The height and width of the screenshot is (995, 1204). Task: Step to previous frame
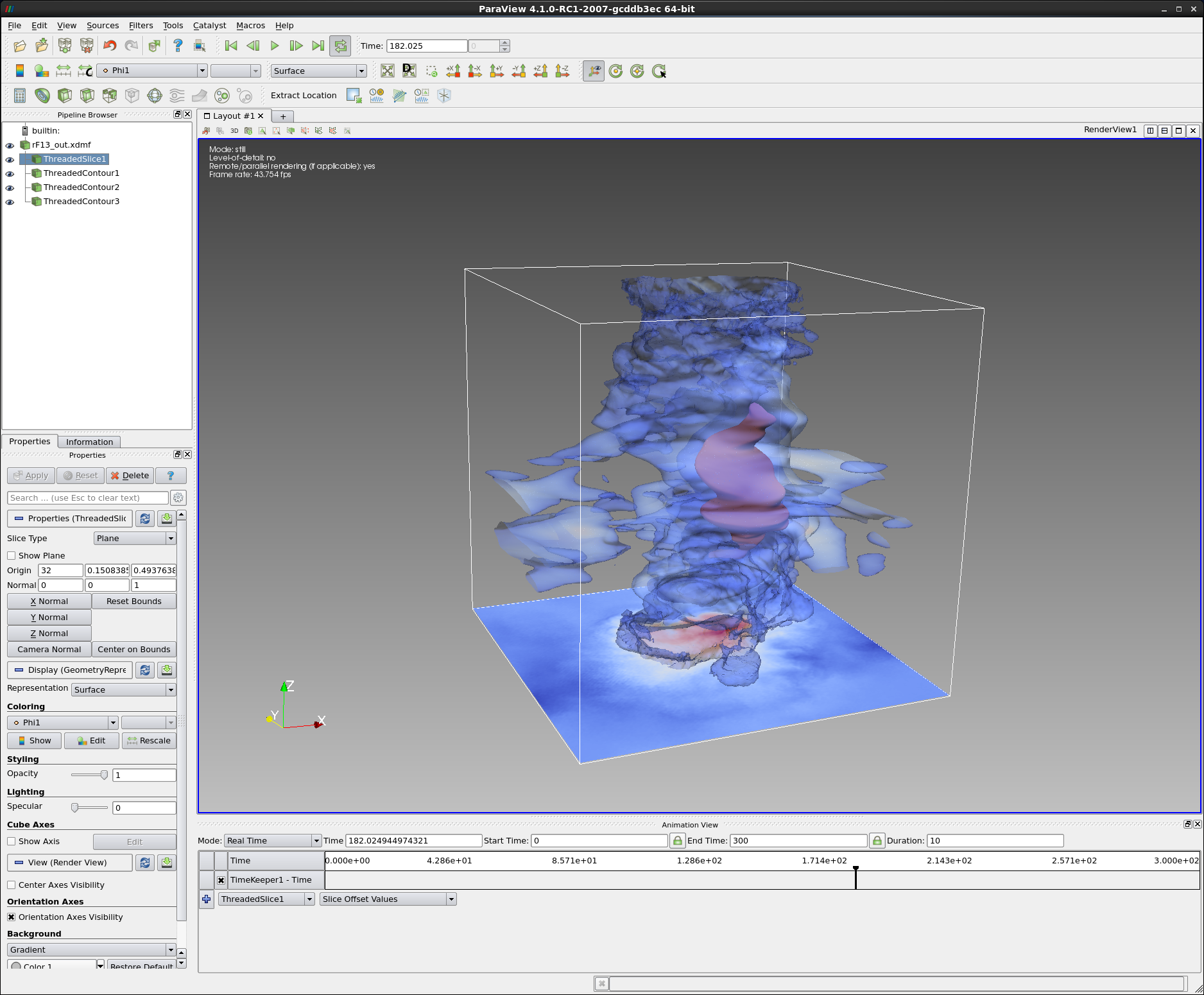(253, 46)
